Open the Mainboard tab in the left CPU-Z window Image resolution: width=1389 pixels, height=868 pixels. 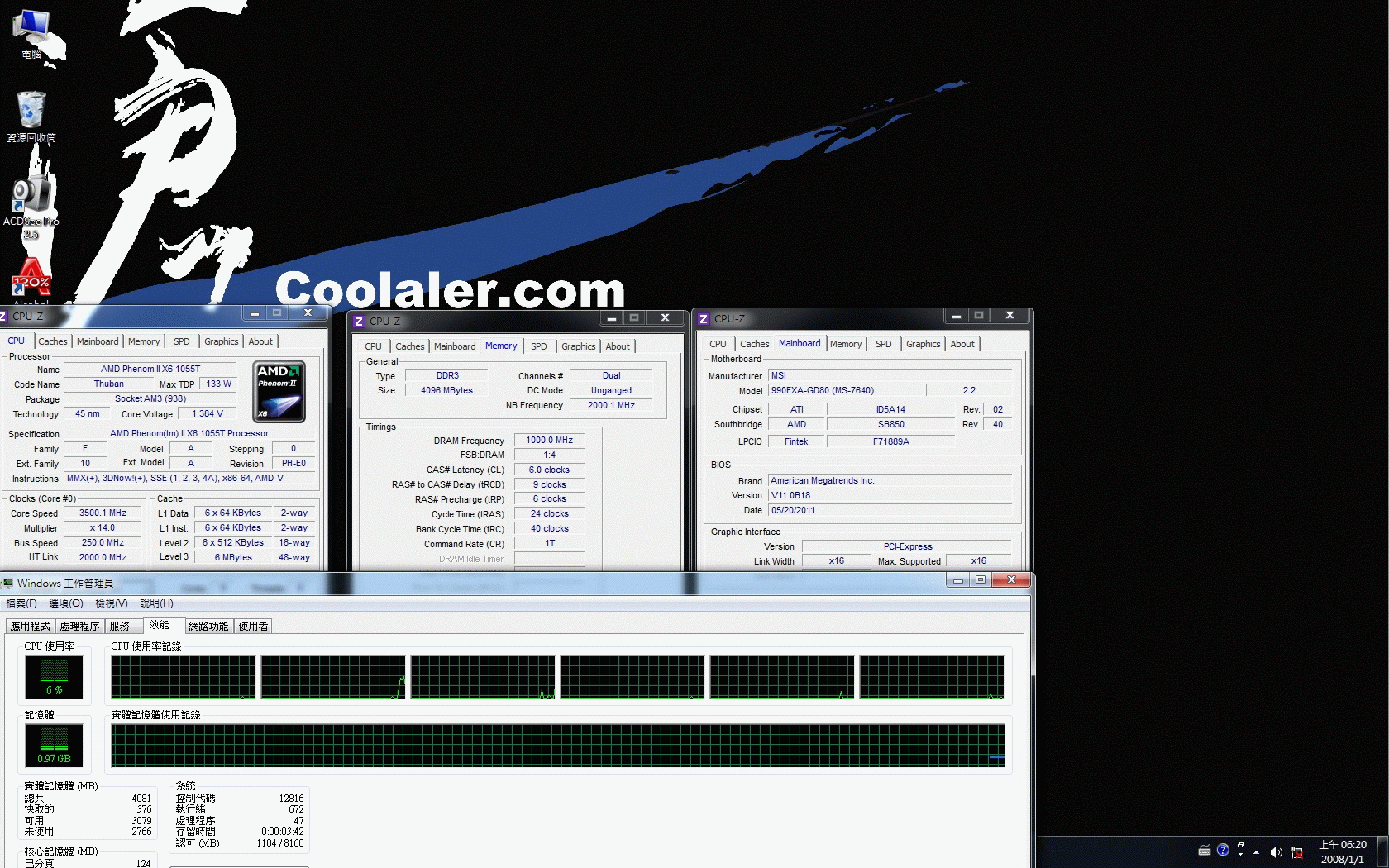98,341
